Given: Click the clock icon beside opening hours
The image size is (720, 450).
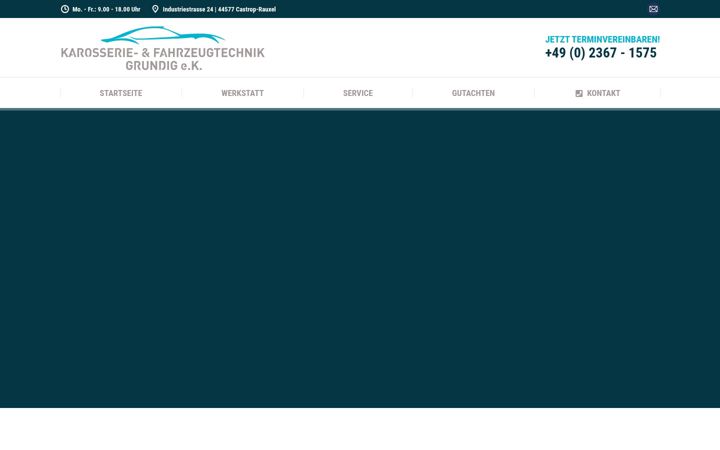Looking at the screenshot, I should (x=65, y=9).
